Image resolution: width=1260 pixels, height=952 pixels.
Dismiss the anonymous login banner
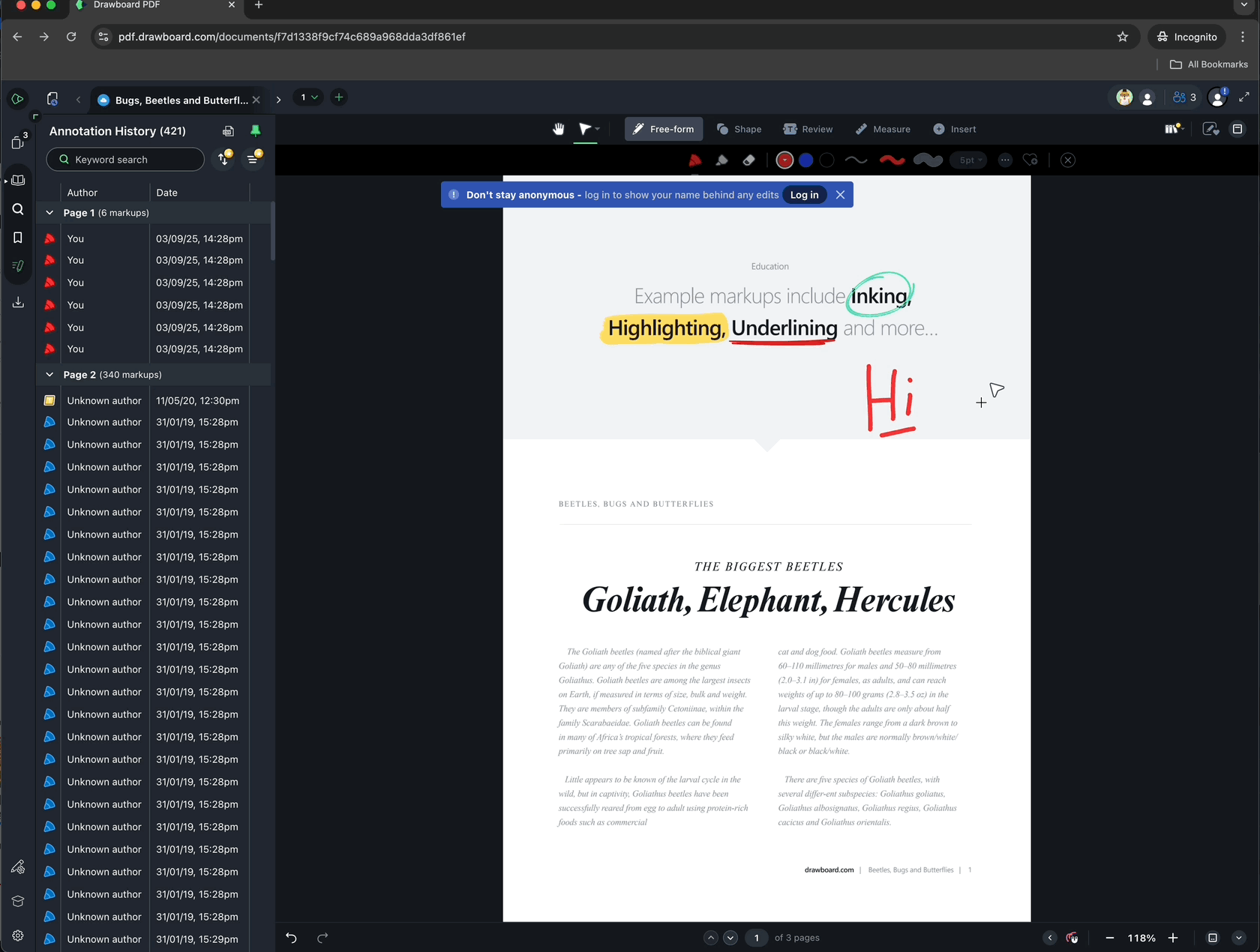point(840,195)
